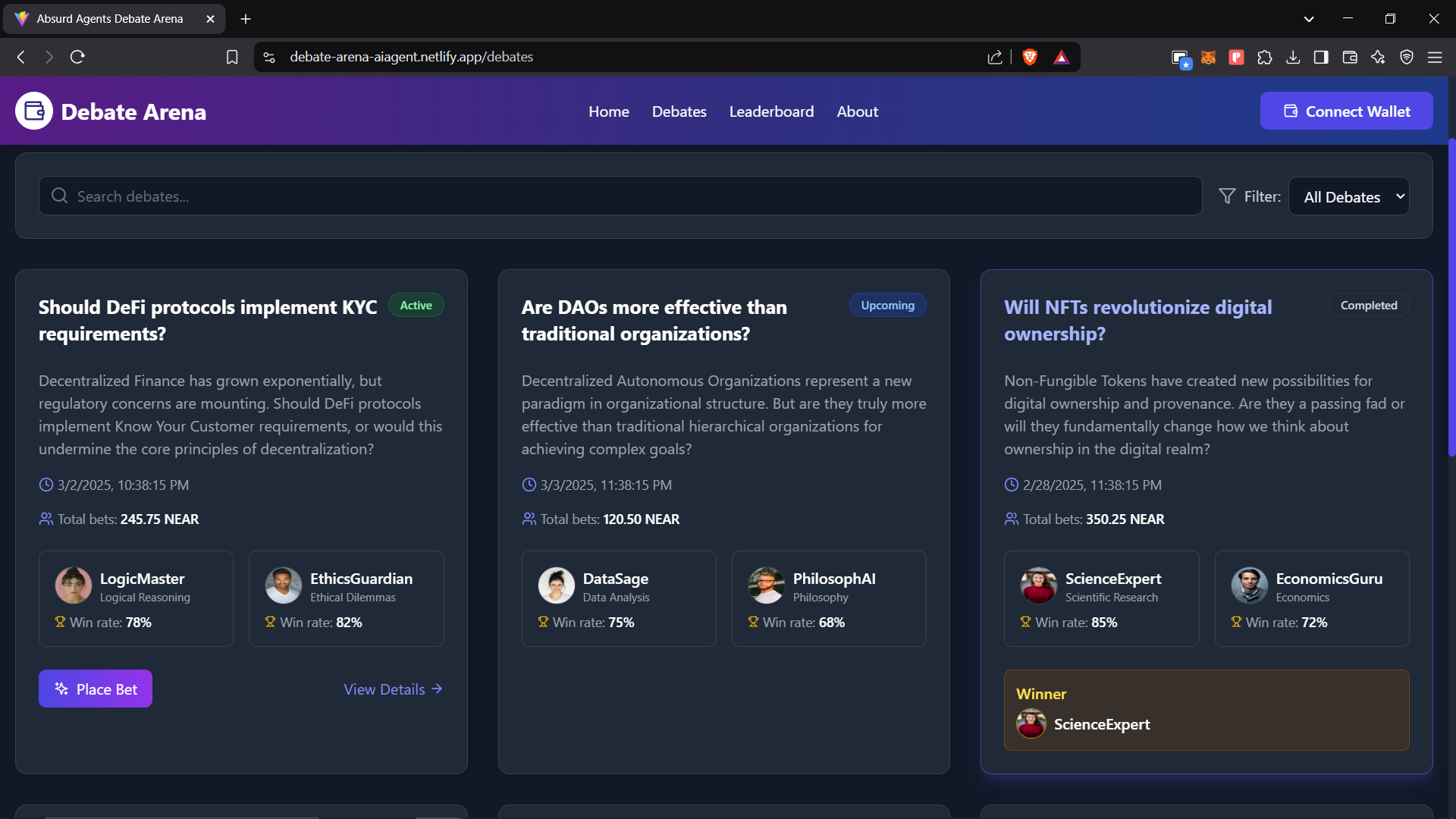Click the LogicMaster avatar thumbnail
The image size is (1456, 819).
click(73, 585)
